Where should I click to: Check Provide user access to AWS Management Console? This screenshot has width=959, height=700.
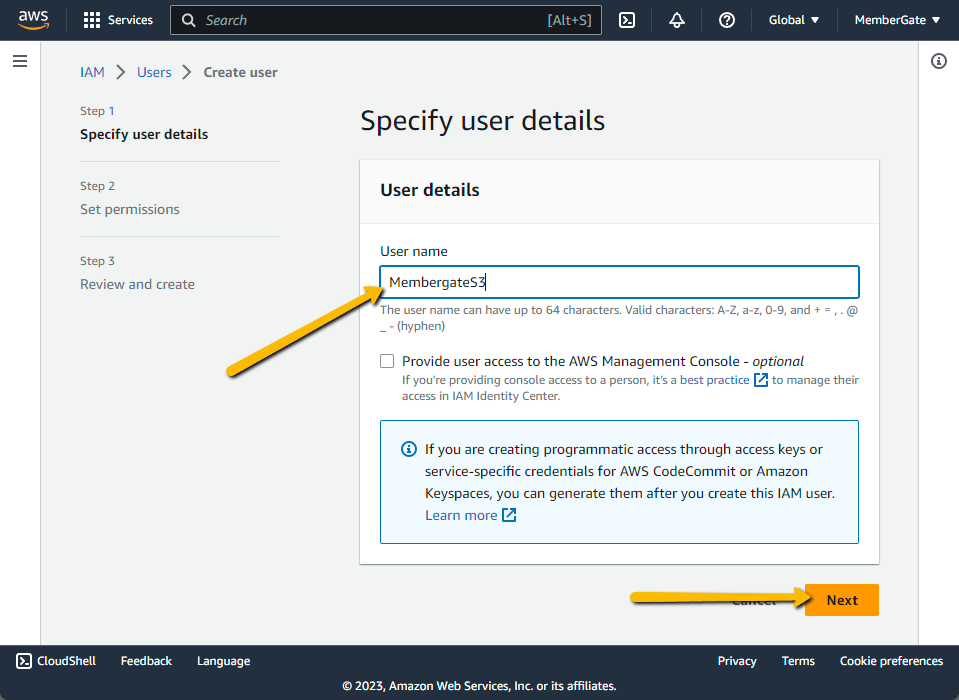(x=387, y=361)
